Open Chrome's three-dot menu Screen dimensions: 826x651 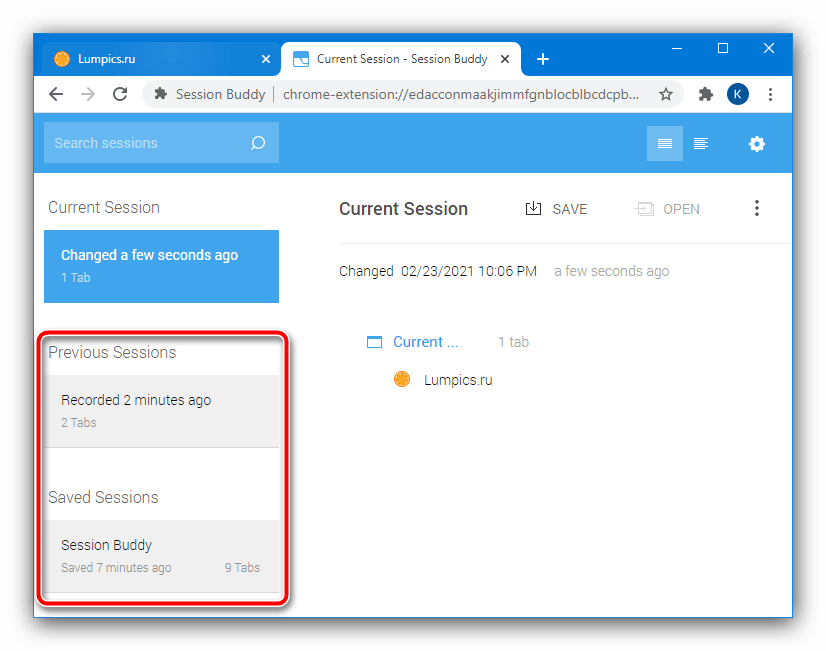[770, 94]
